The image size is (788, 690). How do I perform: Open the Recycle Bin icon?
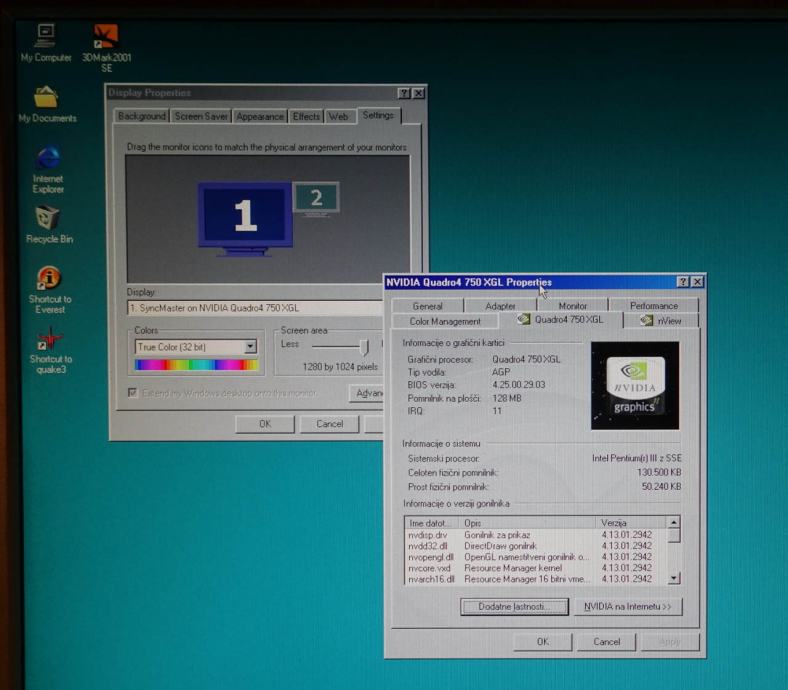click(48, 219)
